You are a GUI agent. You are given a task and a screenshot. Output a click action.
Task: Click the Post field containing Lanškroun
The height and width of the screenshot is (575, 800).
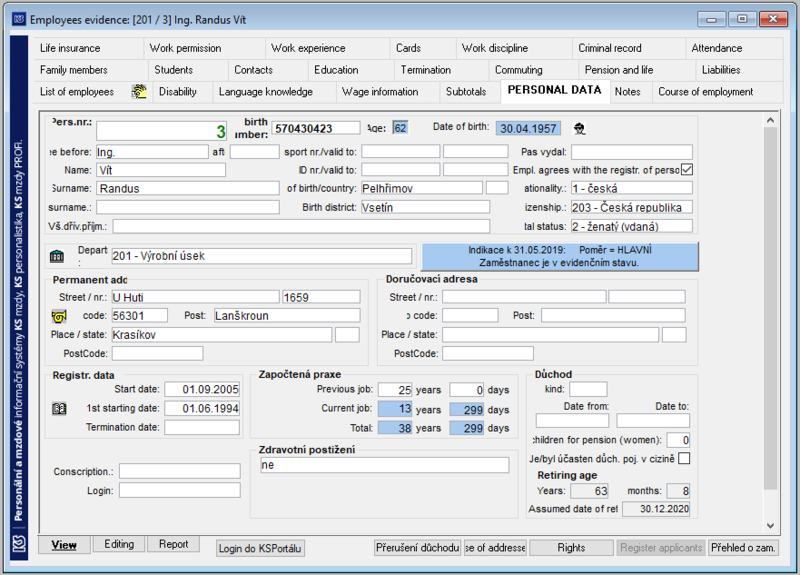coord(287,316)
